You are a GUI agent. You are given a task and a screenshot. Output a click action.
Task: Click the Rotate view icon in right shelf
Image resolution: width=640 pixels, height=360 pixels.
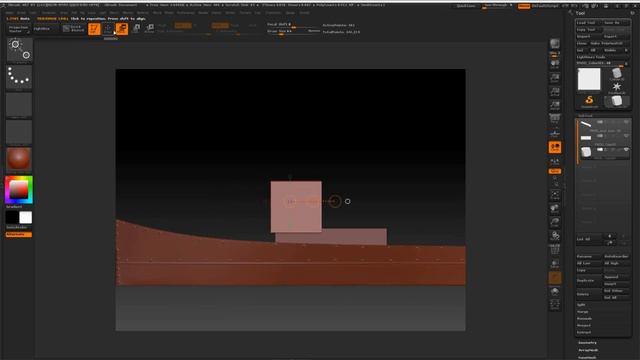555,236
